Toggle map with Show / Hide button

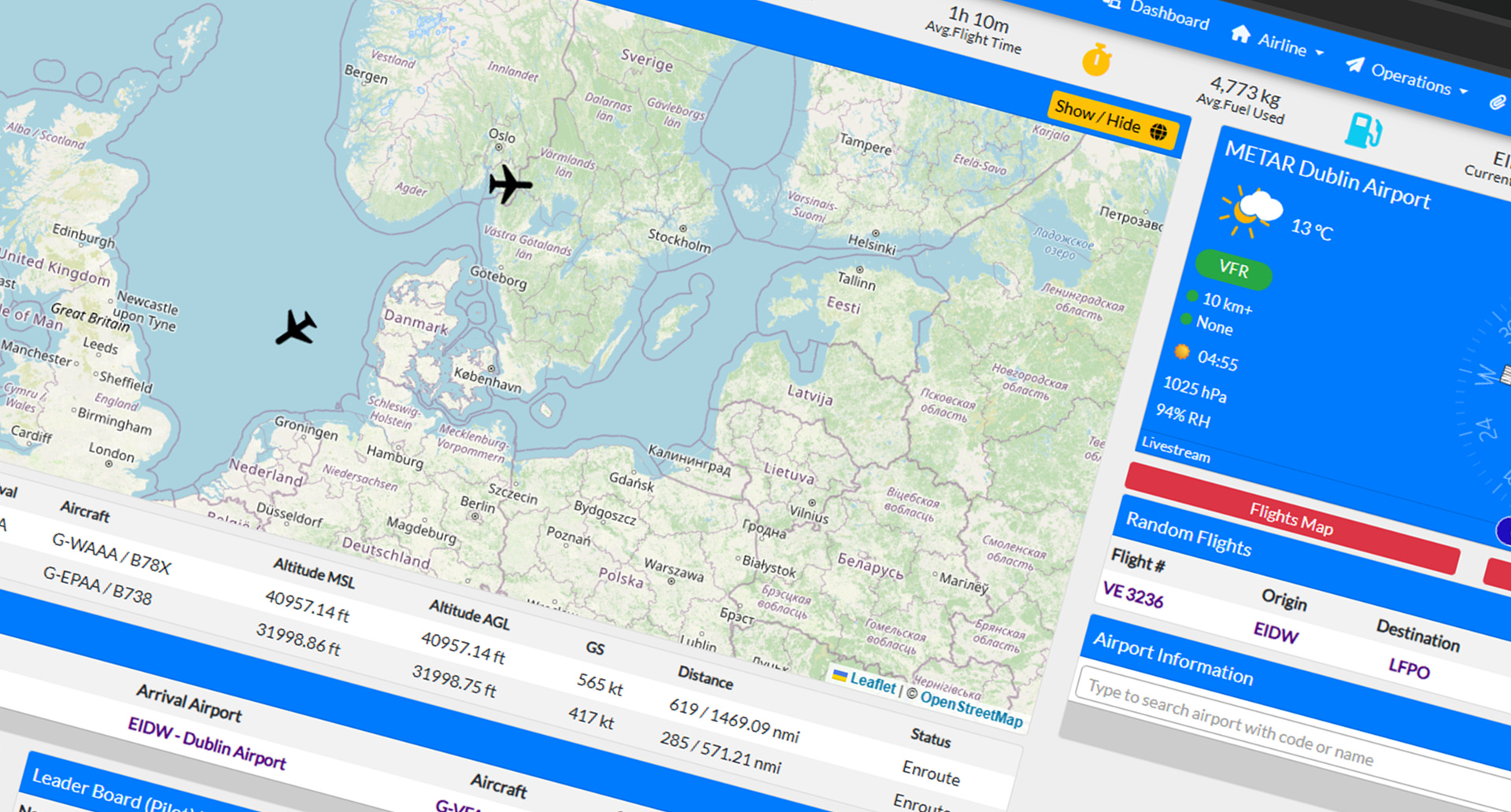[x=1113, y=120]
